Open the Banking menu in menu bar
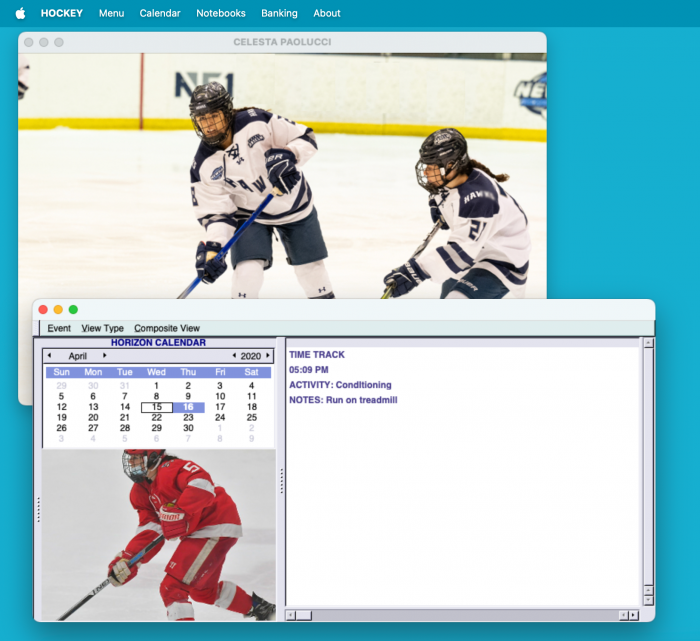Screen dimensions: 700x641 (279, 13)
